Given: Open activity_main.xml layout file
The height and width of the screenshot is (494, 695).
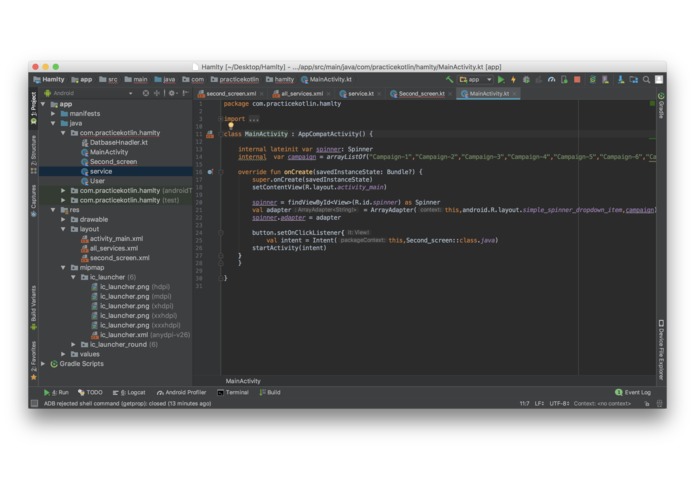Looking at the screenshot, I should 112,239.
